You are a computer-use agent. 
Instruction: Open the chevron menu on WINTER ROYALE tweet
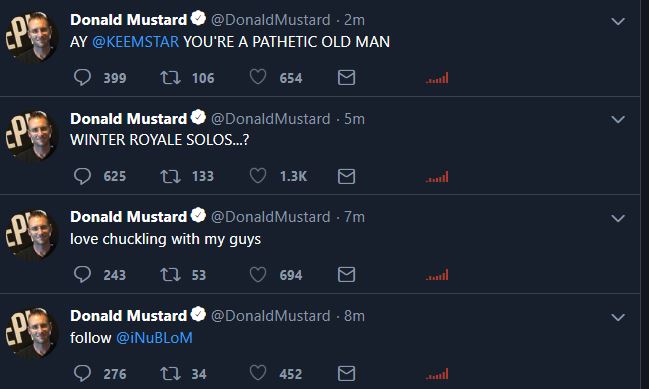(x=618, y=120)
